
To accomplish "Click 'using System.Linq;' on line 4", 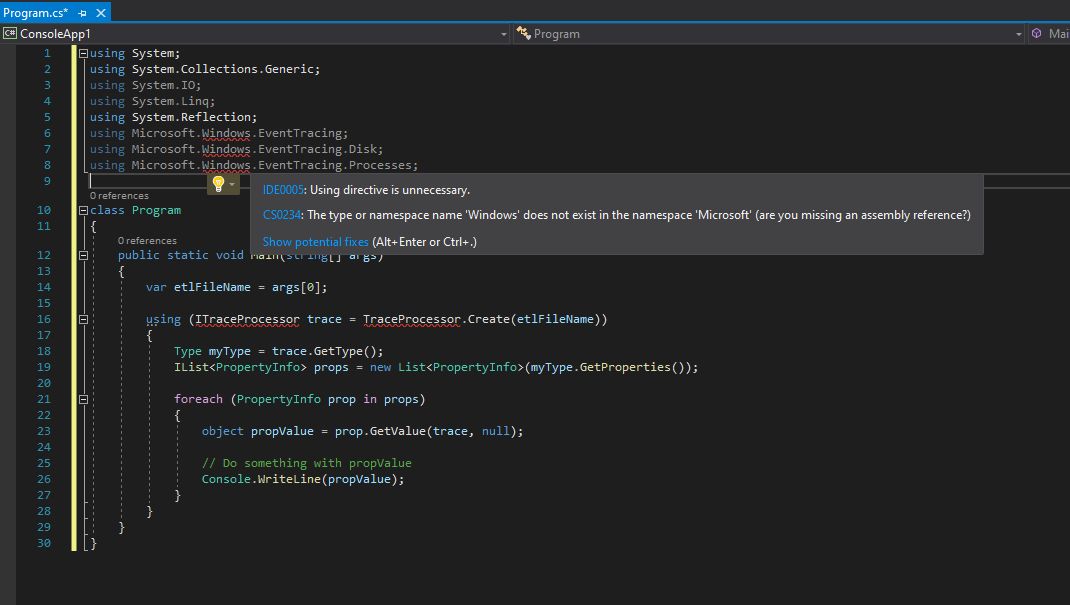I will point(152,101).
